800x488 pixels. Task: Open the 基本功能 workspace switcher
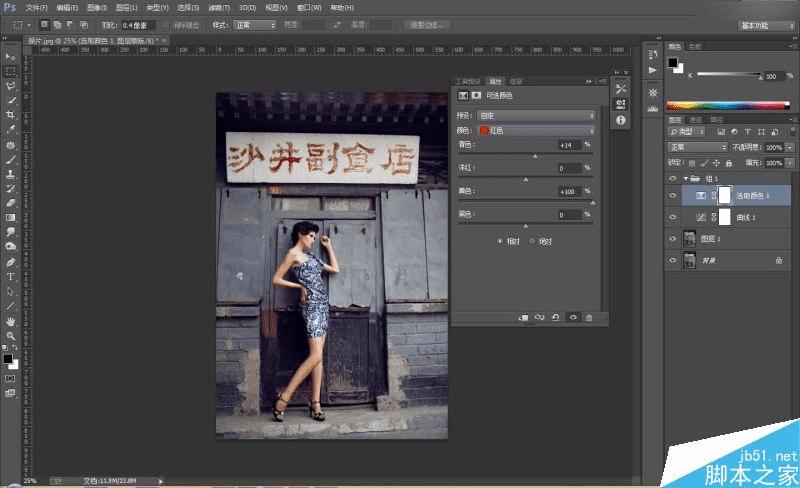[764, 25]
